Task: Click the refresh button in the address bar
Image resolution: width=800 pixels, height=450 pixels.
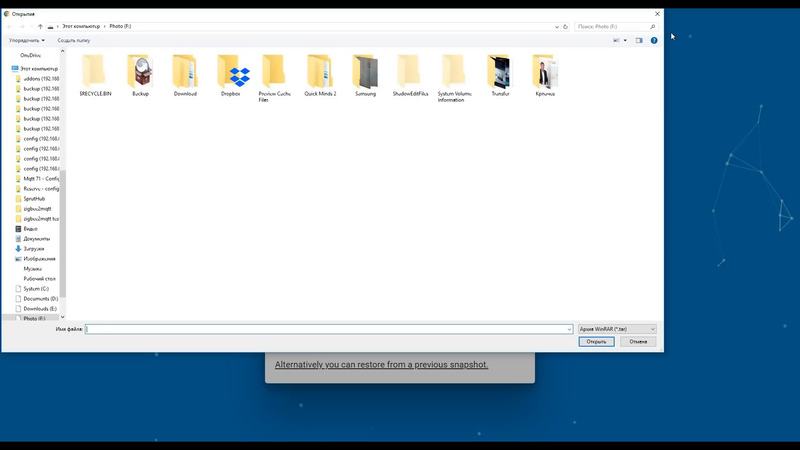Action: [x=565, y=27]
